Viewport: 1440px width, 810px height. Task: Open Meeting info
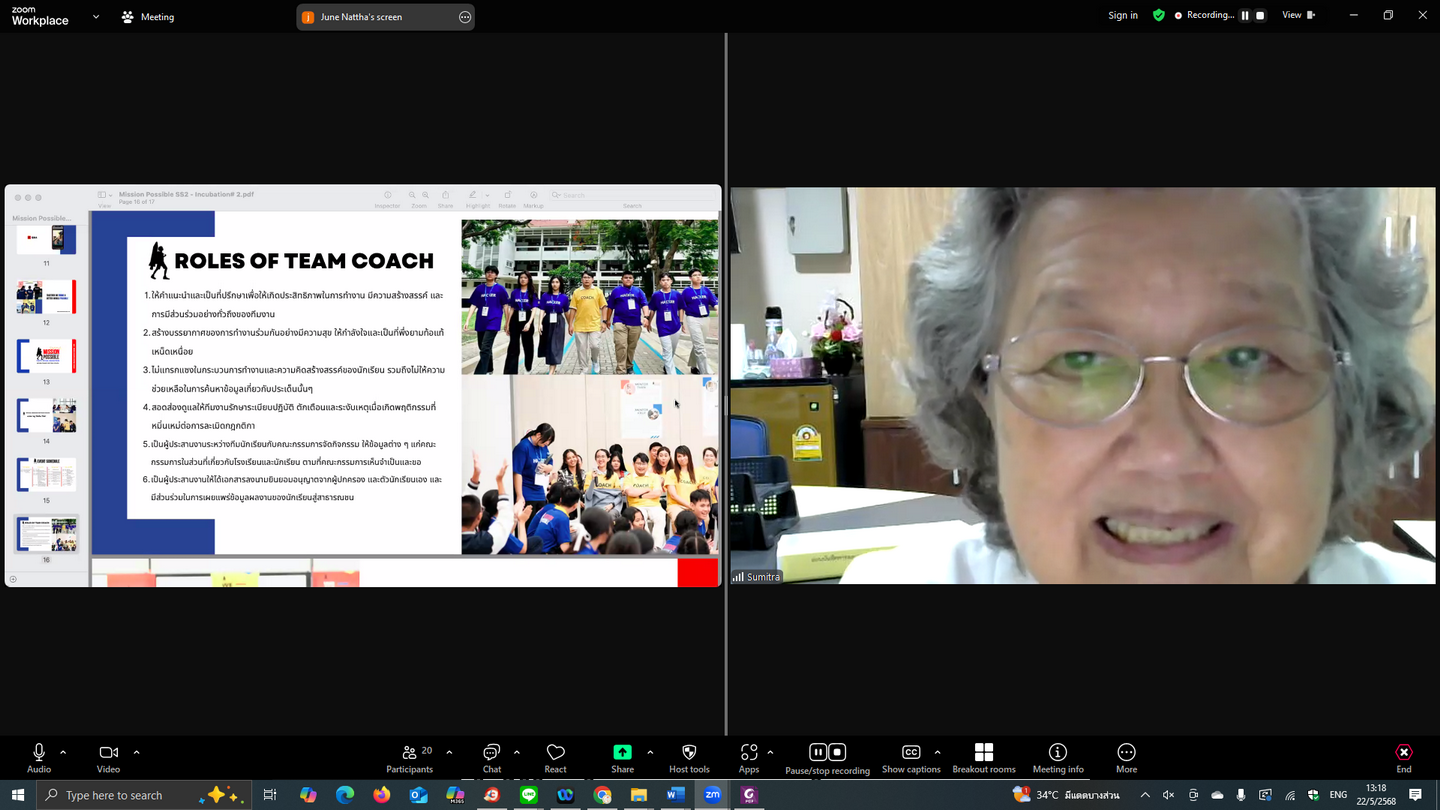1057,758
